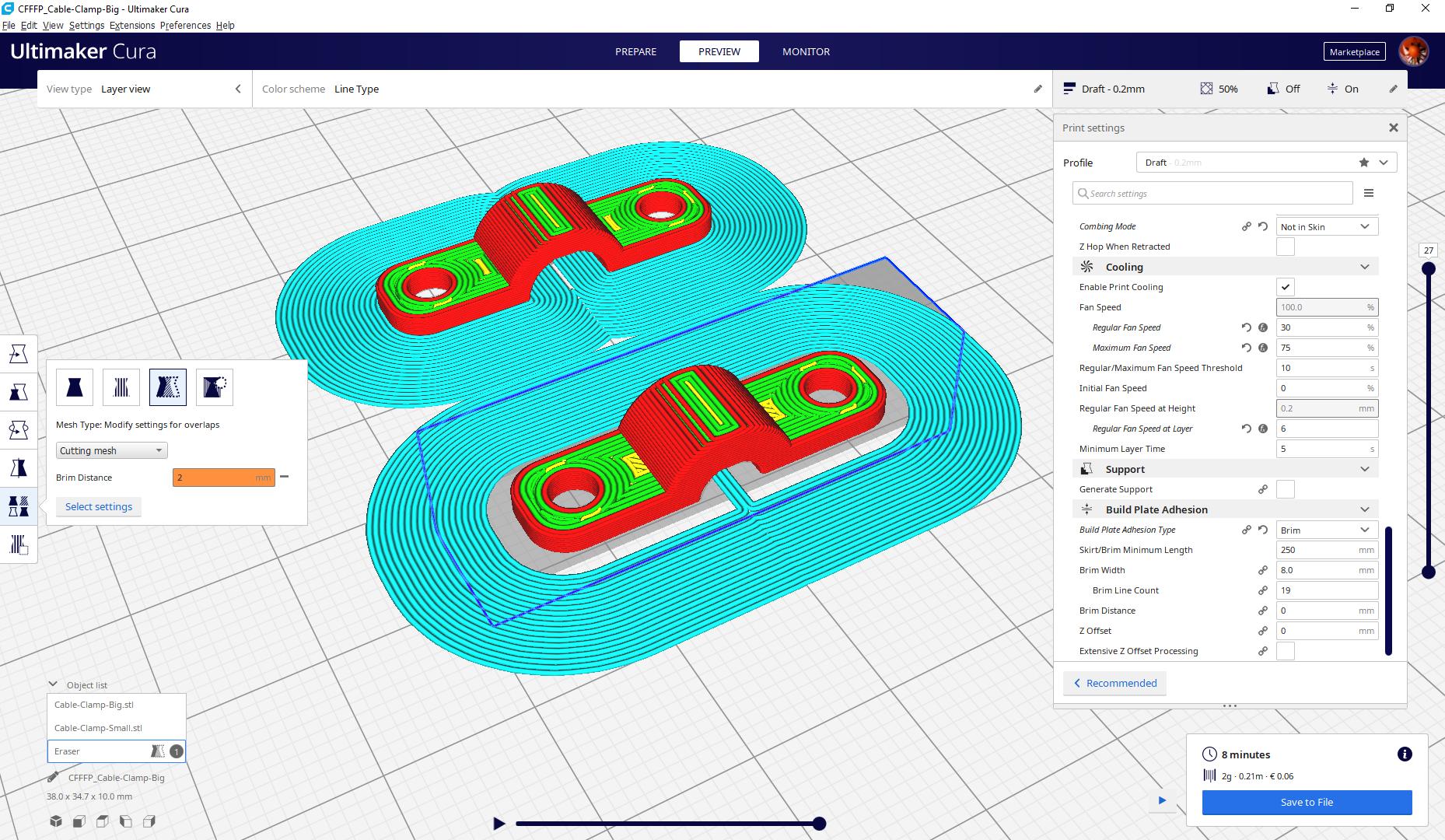Switch back to Recommended print settings
The width and height of the screenshot is (1445, 840).
point(1114,683)
